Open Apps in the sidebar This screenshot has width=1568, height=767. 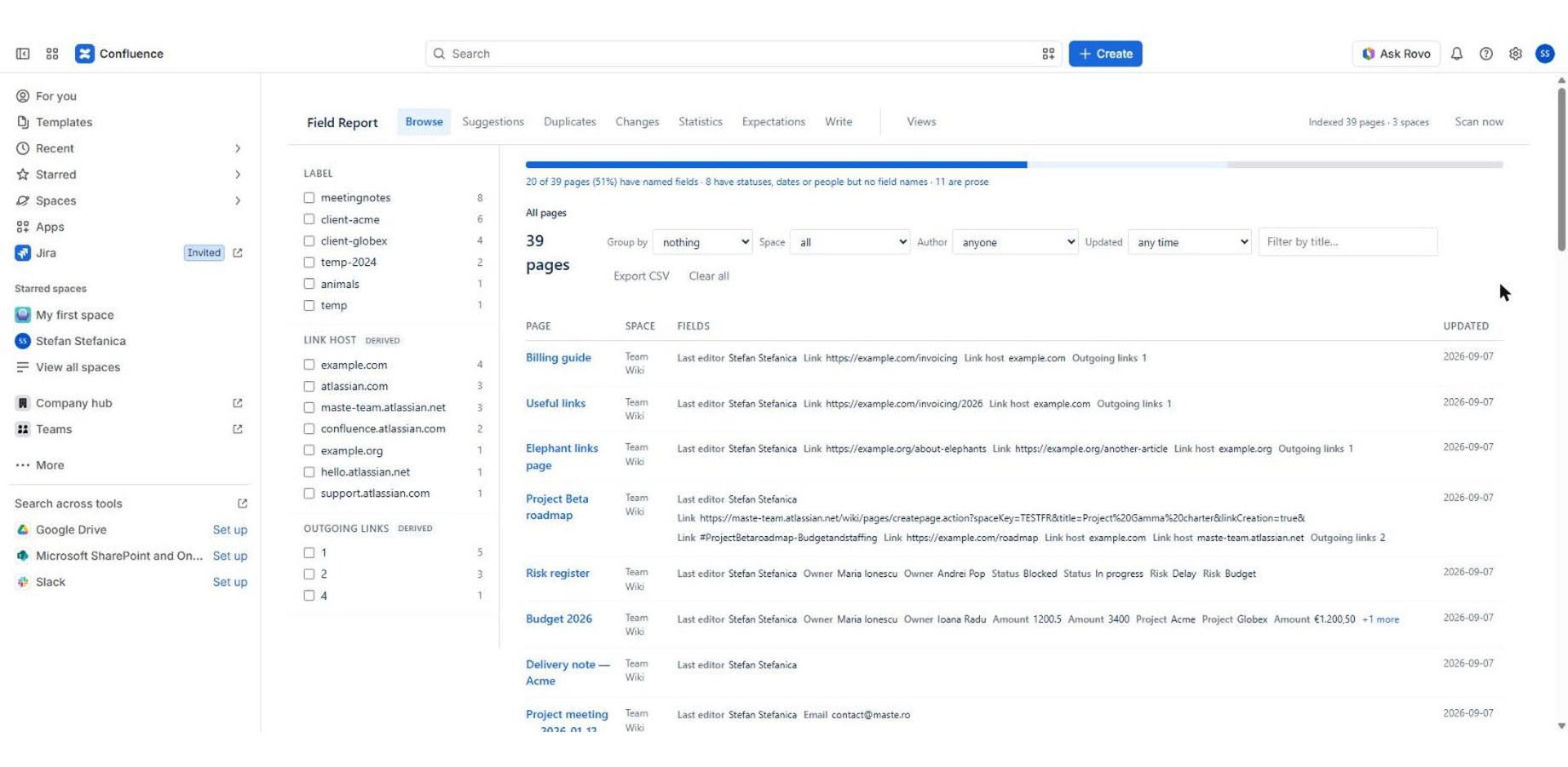pos(49,227)
